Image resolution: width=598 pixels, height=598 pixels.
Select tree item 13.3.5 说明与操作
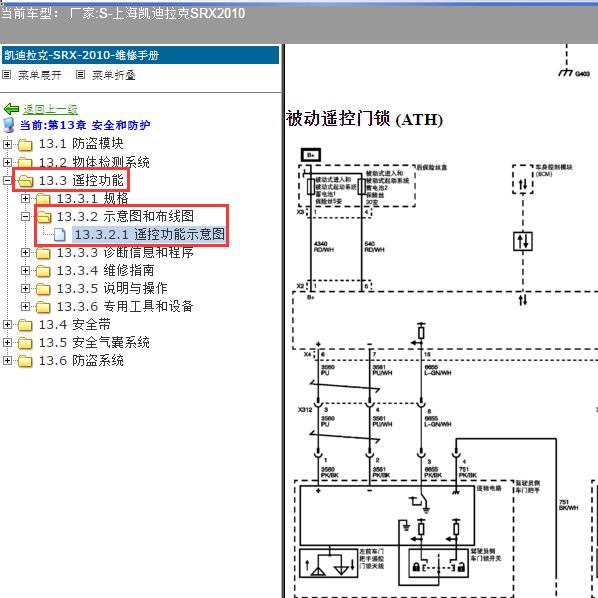[112, 288]
